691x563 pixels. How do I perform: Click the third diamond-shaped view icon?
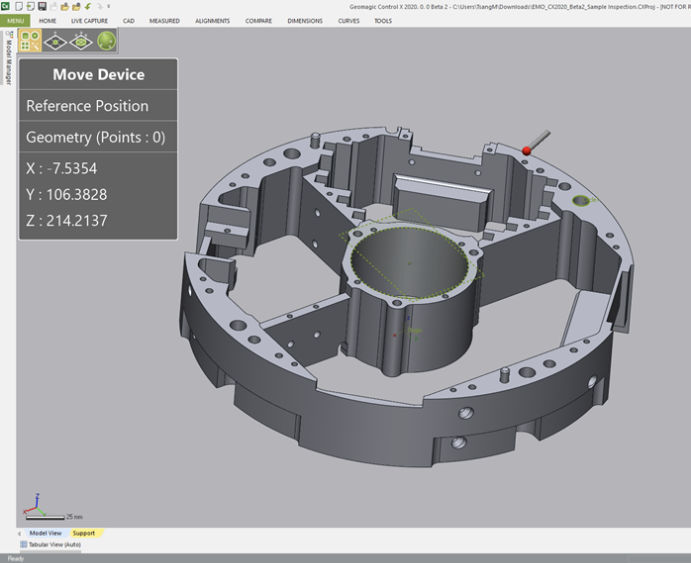[x=81, y=42]
